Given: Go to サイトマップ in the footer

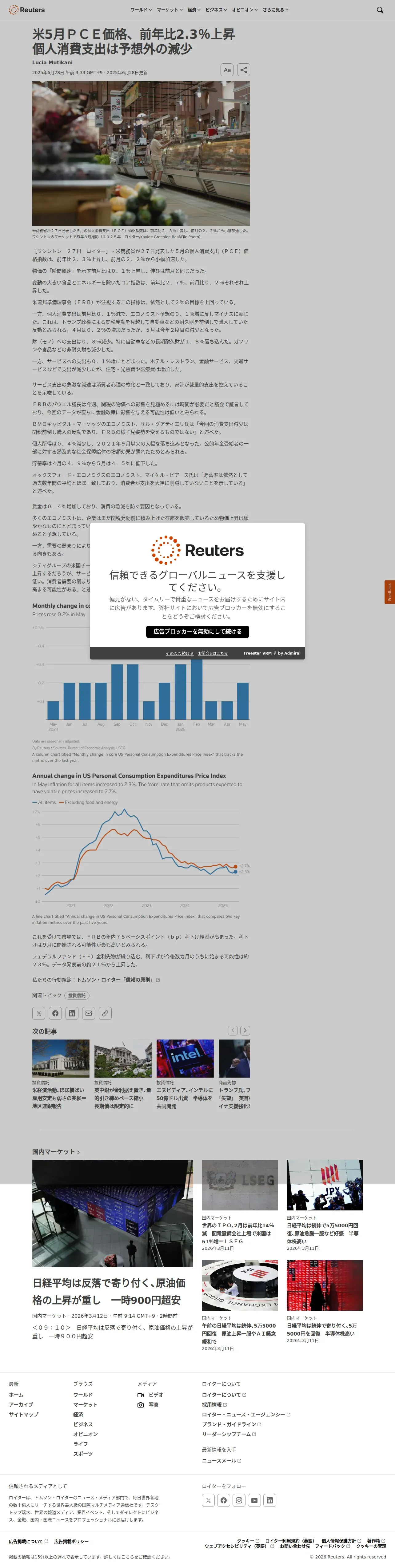Looking at the screenshot, I should pos(23,1414).
